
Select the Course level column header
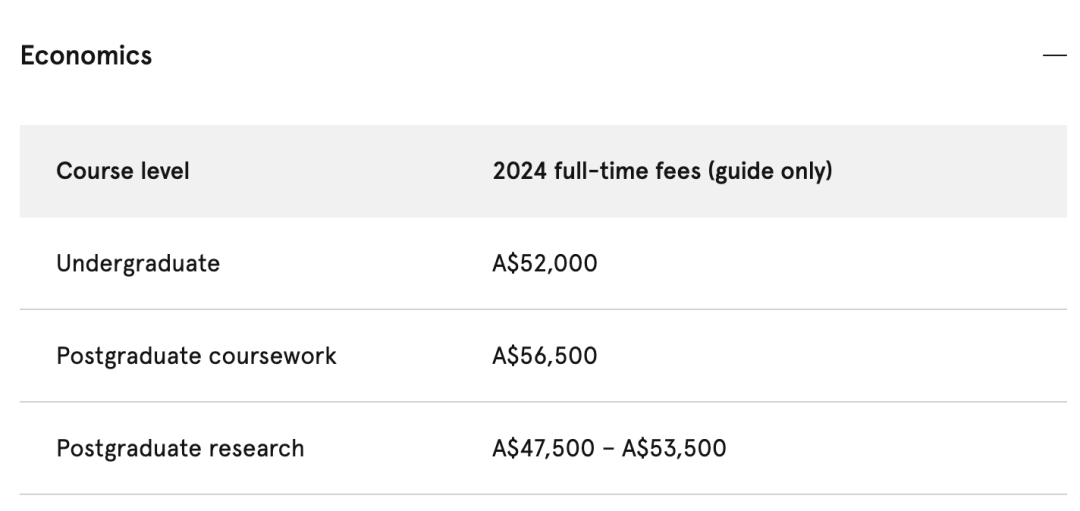(123, 171)
